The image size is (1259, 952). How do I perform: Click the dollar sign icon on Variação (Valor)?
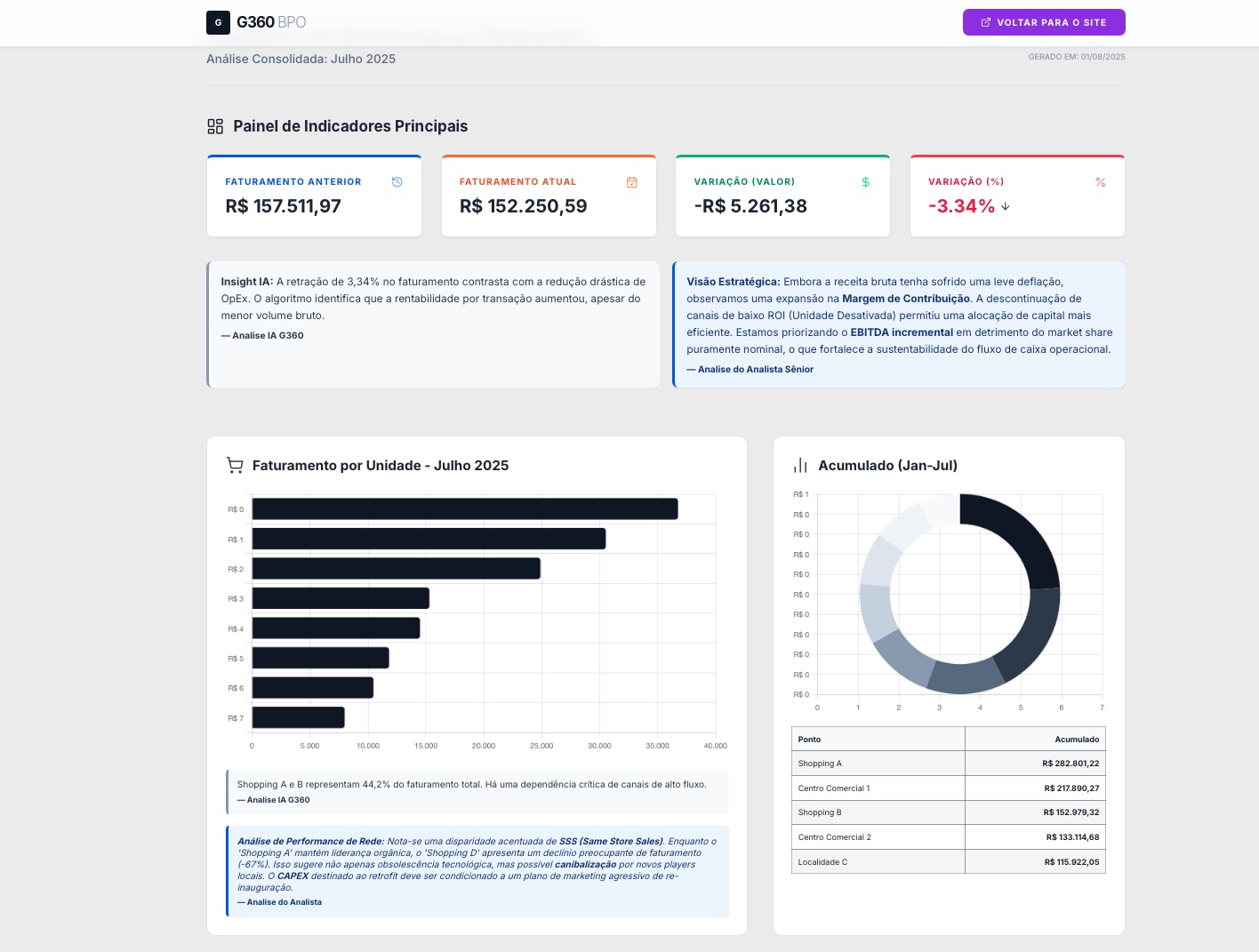pos(866,182)
